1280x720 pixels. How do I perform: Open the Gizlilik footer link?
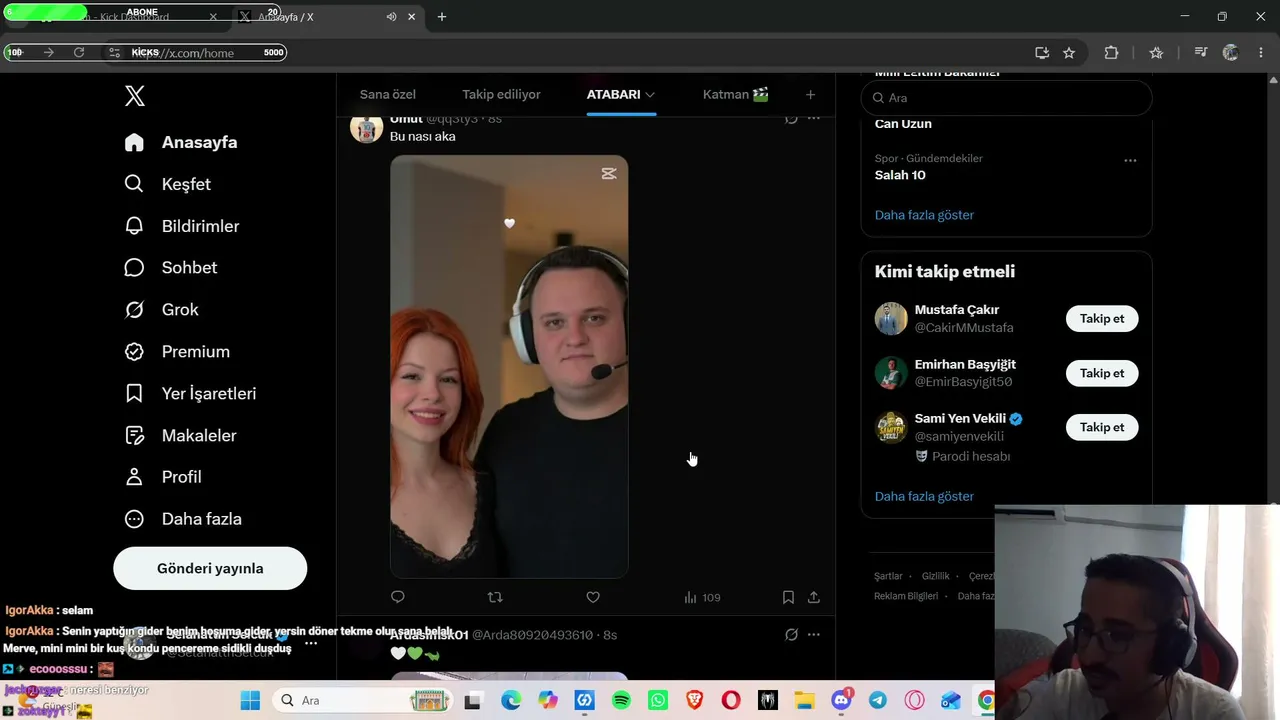(x=936, y=576)
